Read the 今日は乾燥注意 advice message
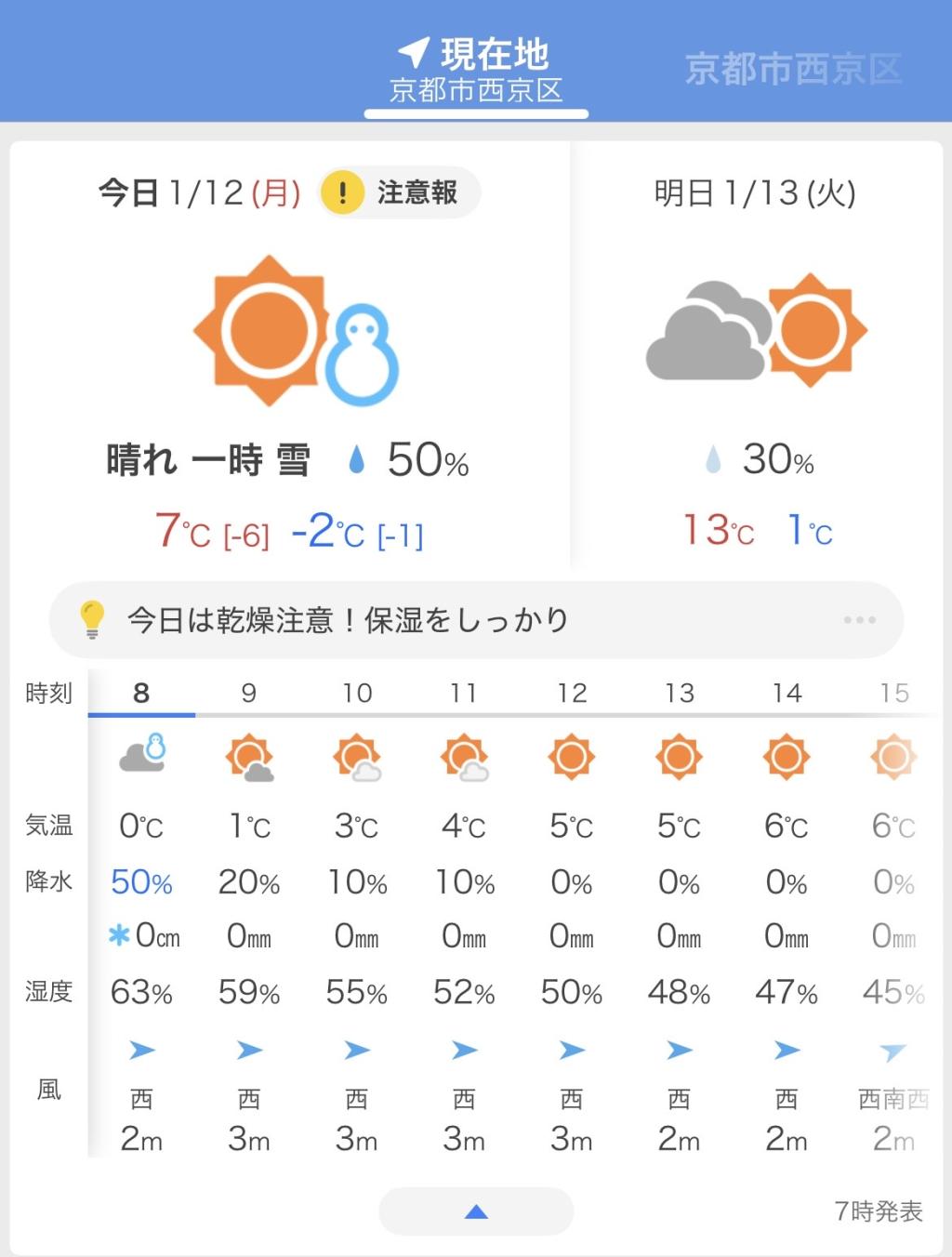The width and height of the screenshot is (952, 1257). [x=348, y=620]
